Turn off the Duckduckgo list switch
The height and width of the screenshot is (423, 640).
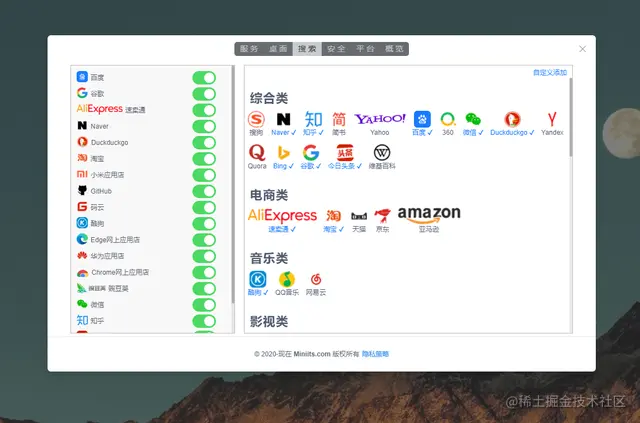pyautogui.click(x=204, y=142)
